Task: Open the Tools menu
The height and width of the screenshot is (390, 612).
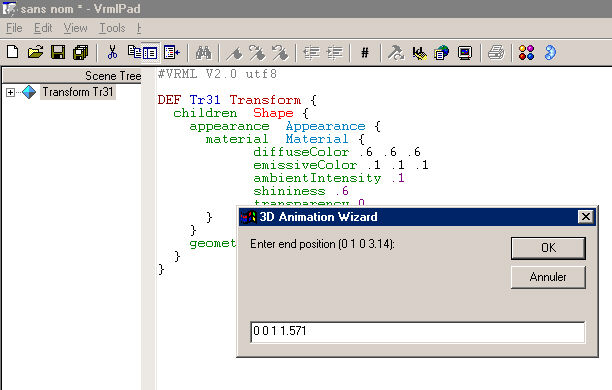Action: (112, 28)
